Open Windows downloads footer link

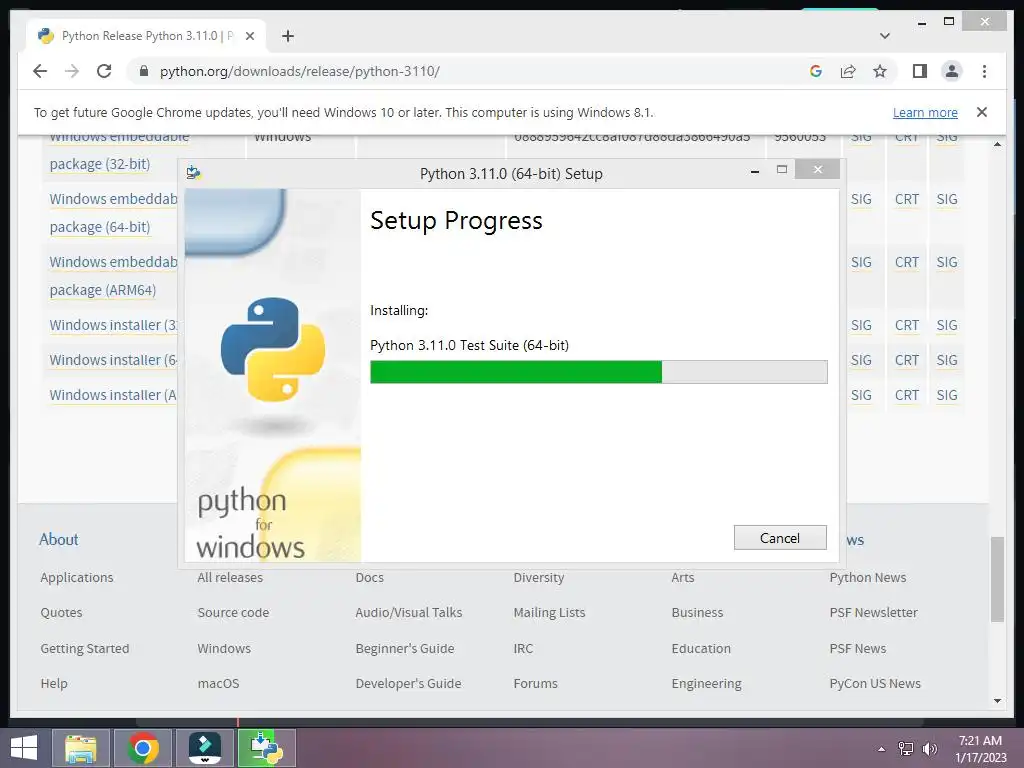pos(224,648)
